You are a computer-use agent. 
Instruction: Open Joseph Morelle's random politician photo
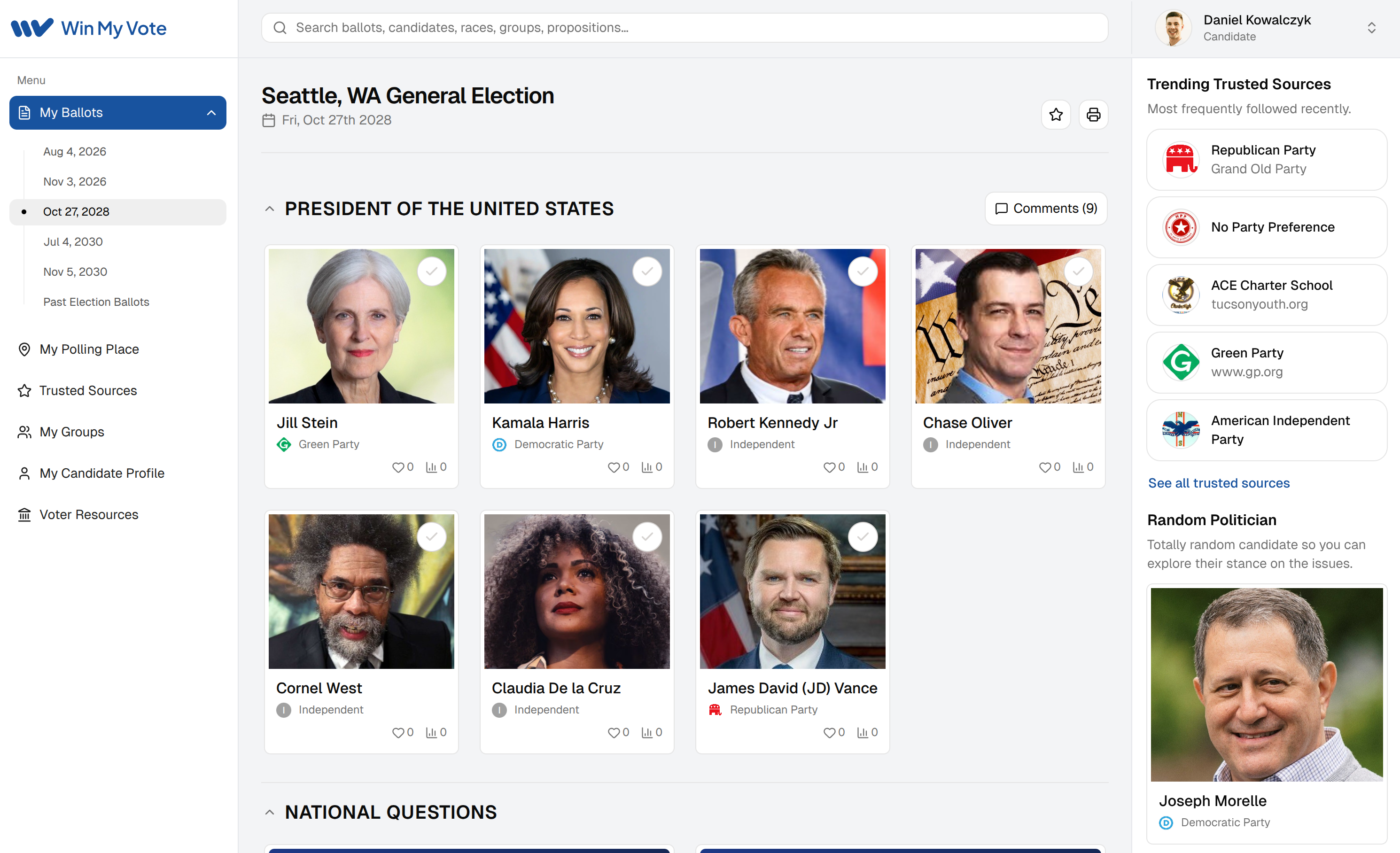(1266, 684)
